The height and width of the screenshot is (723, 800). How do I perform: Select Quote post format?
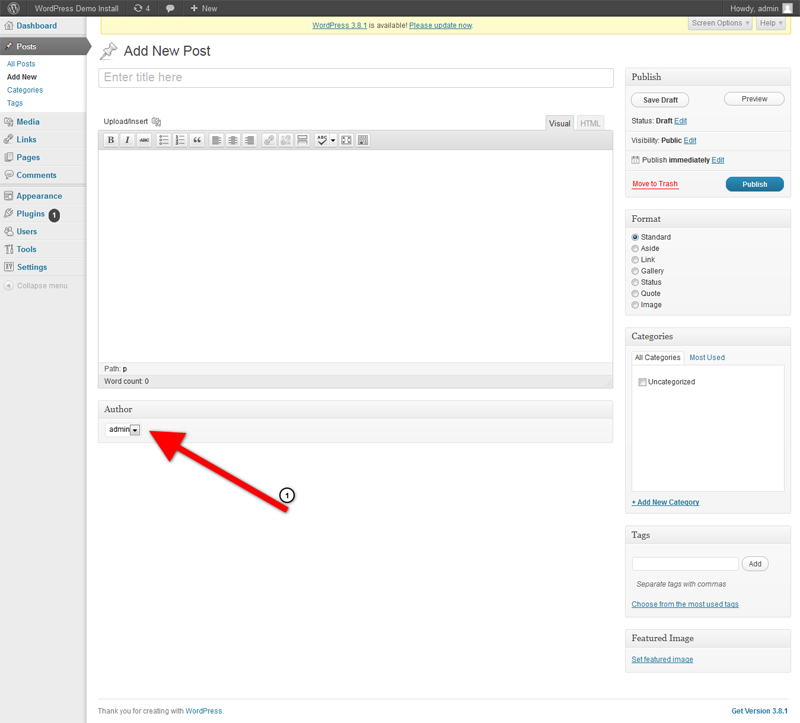click(x=635, y=293)
